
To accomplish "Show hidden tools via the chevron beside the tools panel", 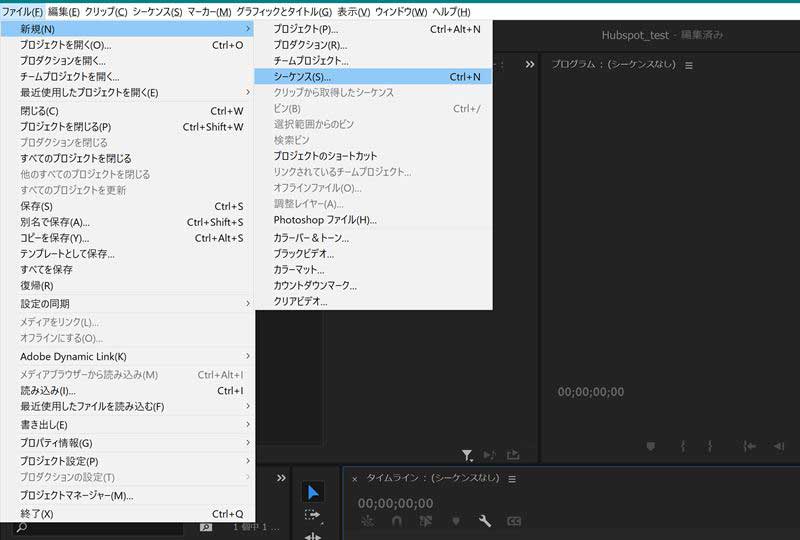I will (281, 478).
